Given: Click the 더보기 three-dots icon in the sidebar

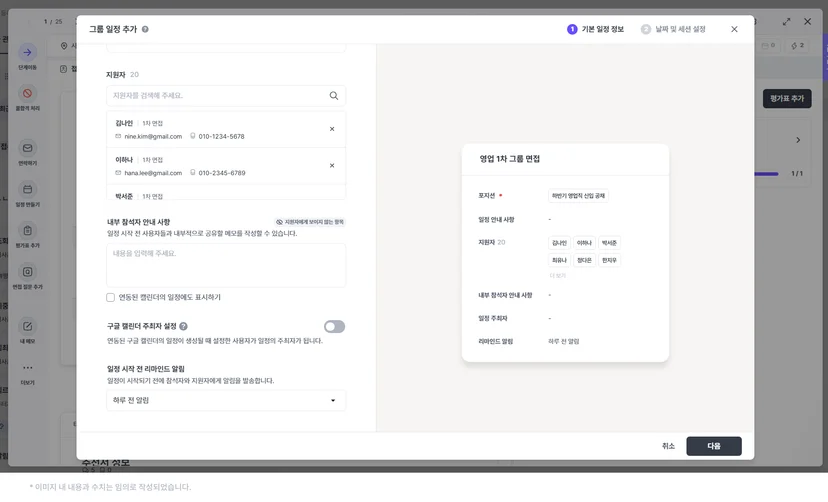Looking at the screenshot, I should point(27,367).
